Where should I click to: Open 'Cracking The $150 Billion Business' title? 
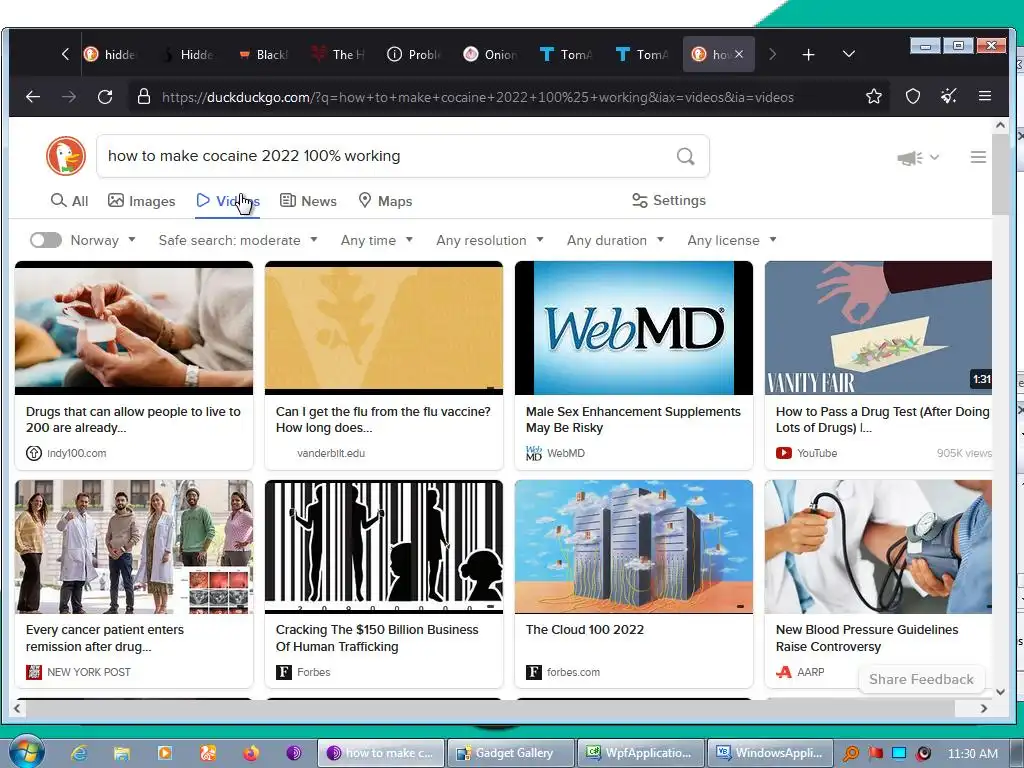coord(377,638)
